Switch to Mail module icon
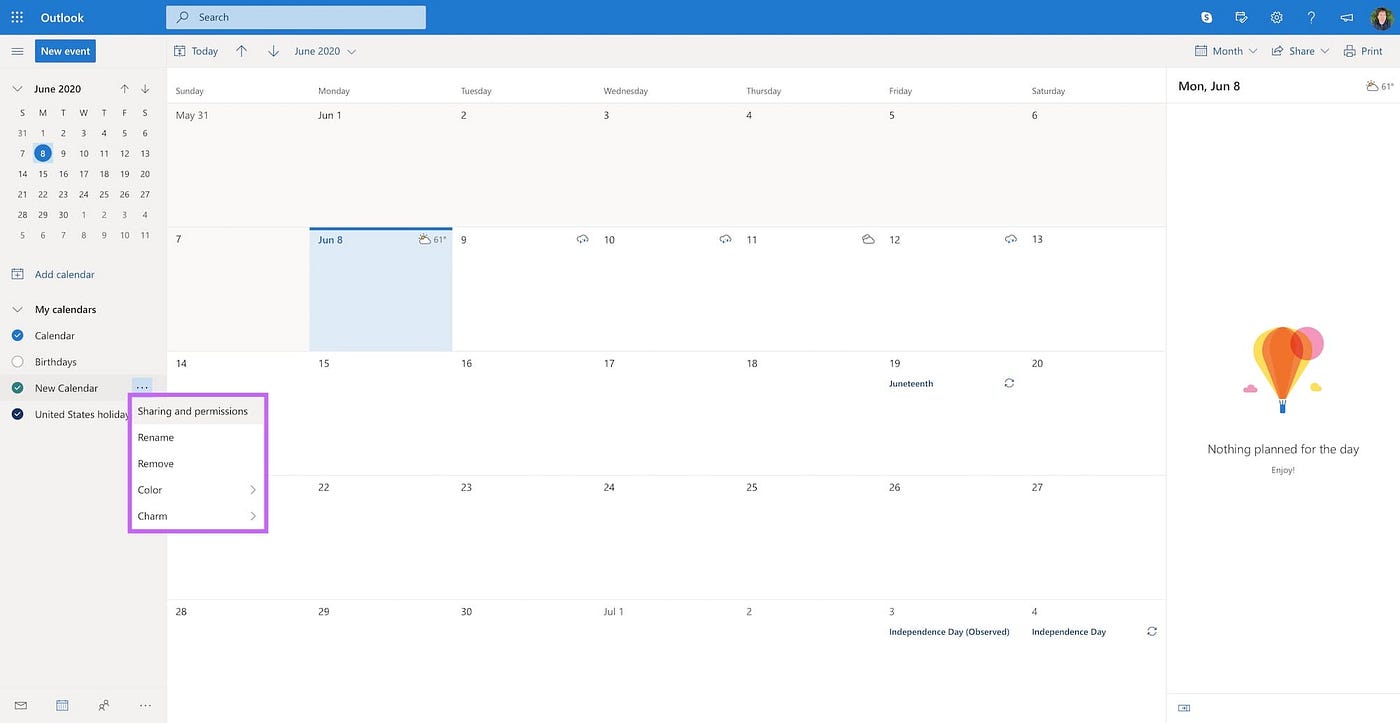Screen dimensions: 1400x723 pos(21,705)
